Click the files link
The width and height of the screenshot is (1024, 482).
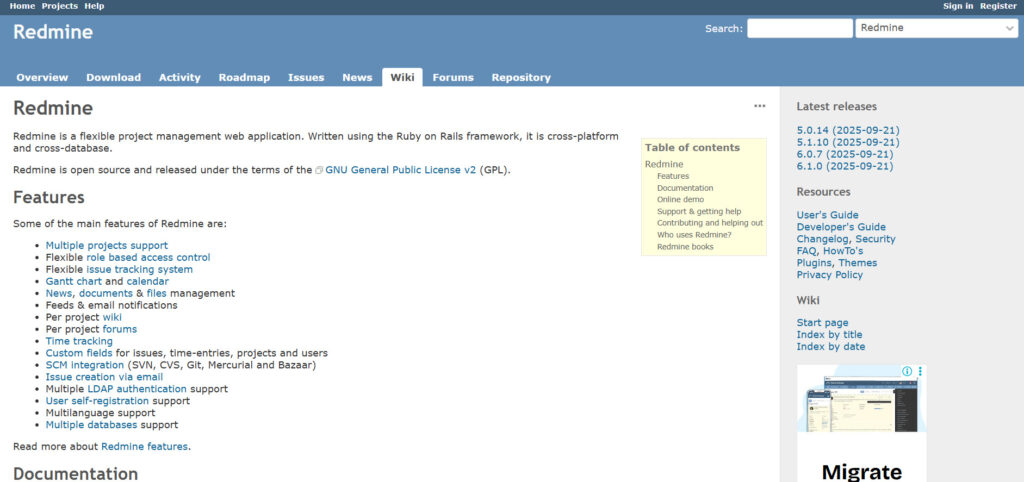(x=156, y=293)
